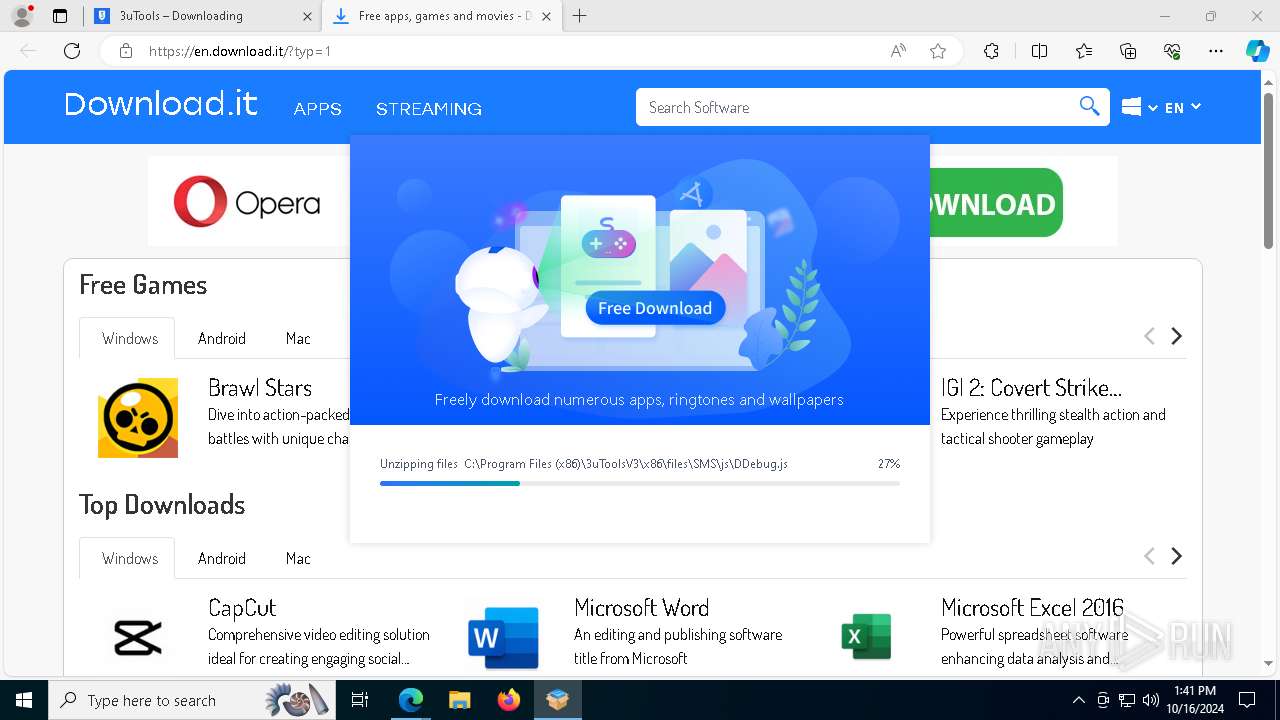Image resolution: width=1280 pixels, height=720 pixels.
Task: Click the Read aloud icon
Action: click(x=898, y=51)
